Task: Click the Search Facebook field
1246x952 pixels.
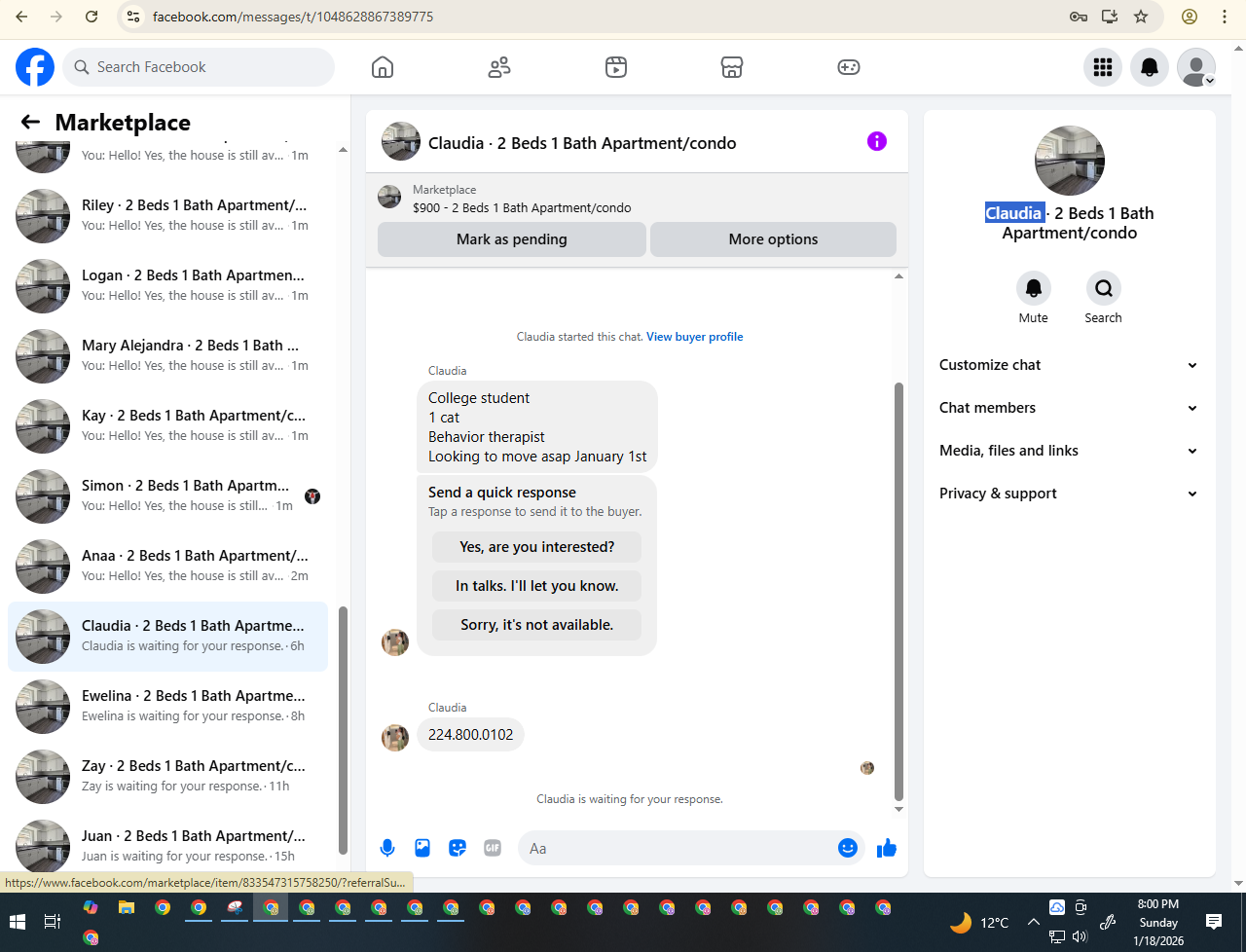Action: 199,67
